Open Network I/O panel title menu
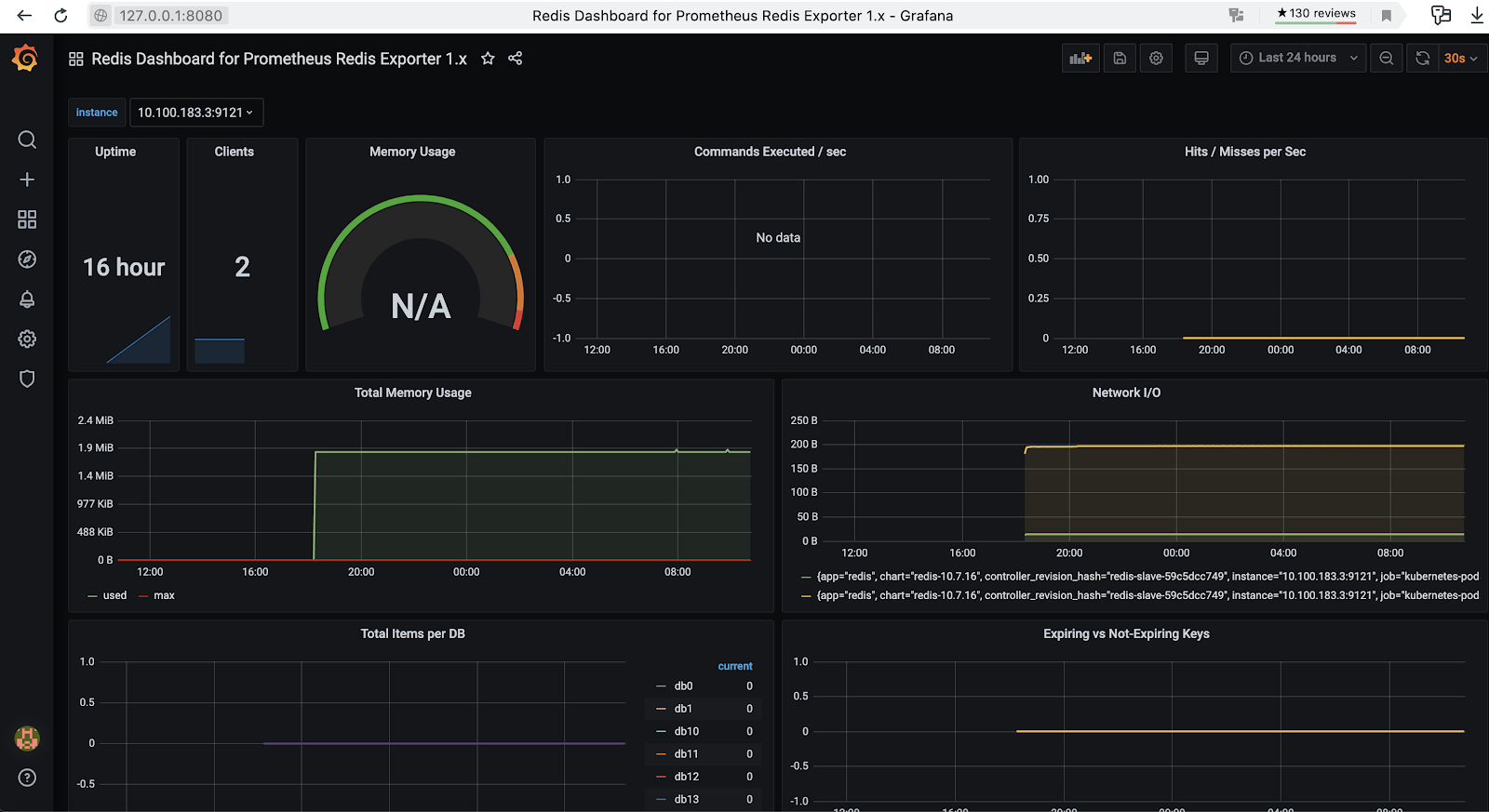The image size is (1489, 812). [x=1126, y=393]
